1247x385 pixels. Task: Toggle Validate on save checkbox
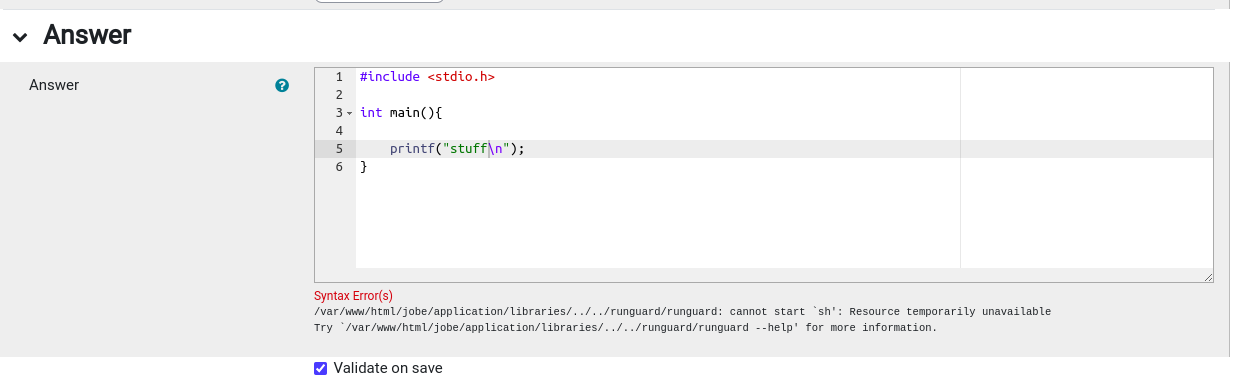(321, 368)
